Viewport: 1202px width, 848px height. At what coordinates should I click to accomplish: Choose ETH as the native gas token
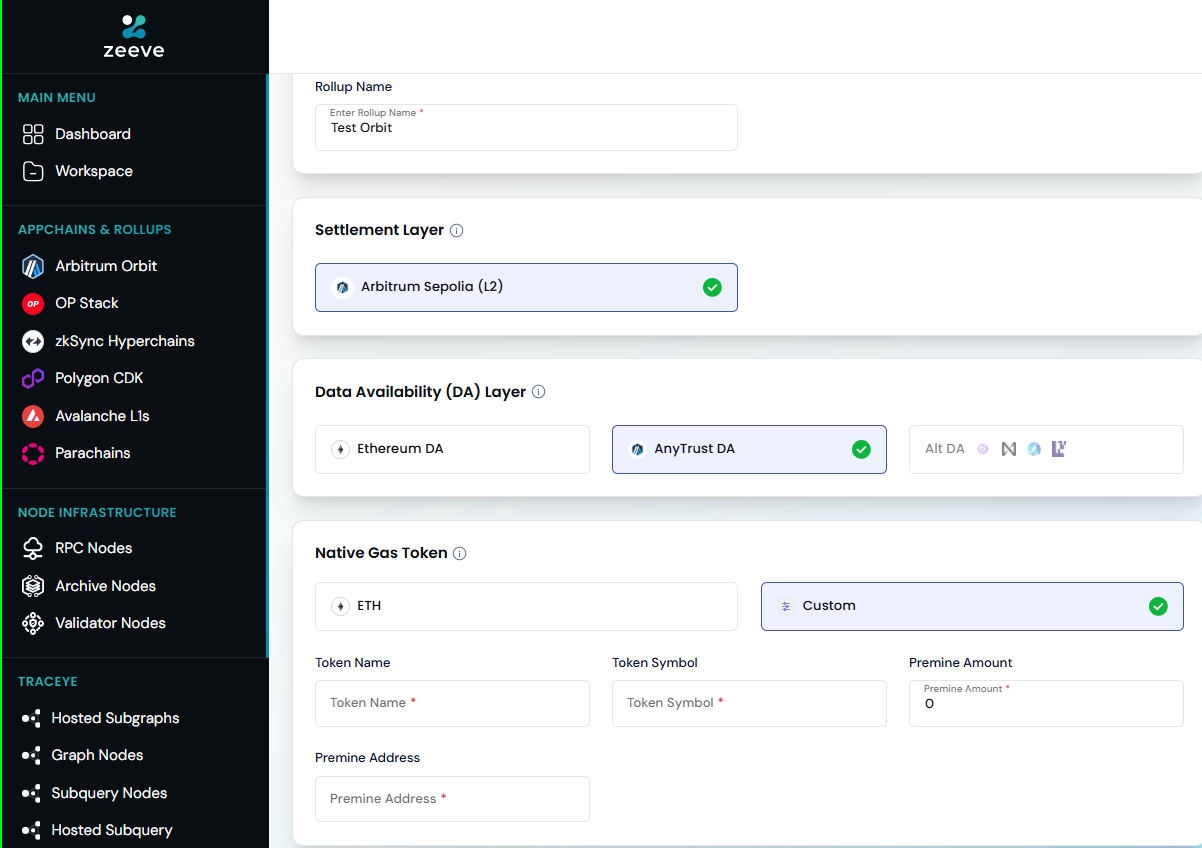click(526, 606)
